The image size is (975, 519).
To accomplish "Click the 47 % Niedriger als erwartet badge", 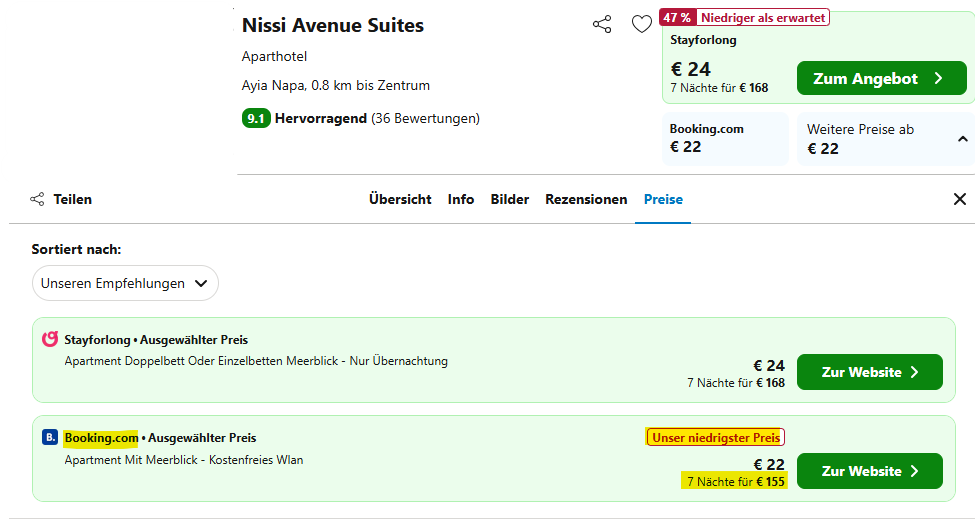I will click(x=744, y=17).
